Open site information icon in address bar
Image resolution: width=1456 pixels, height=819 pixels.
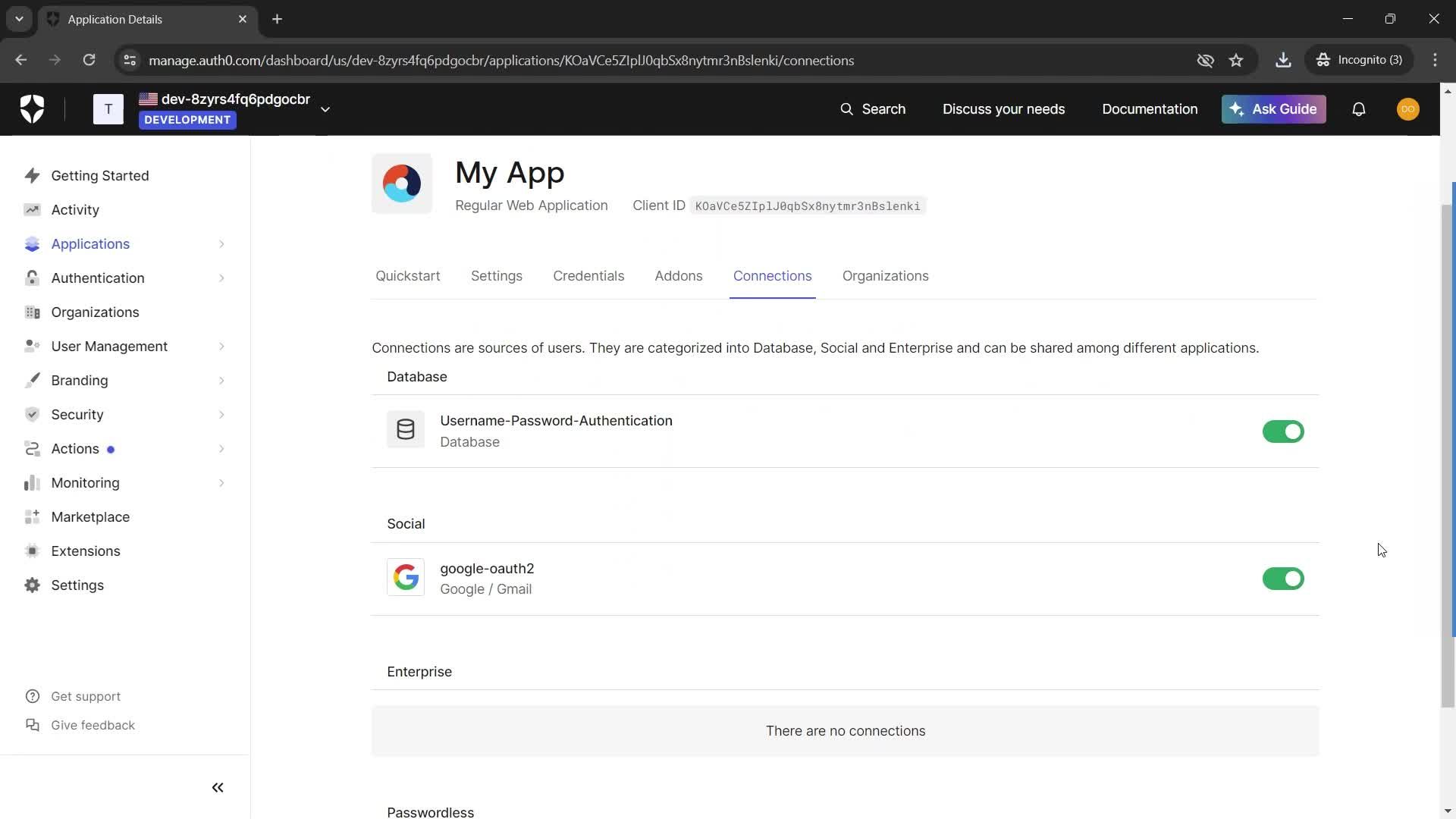point(130,61)
